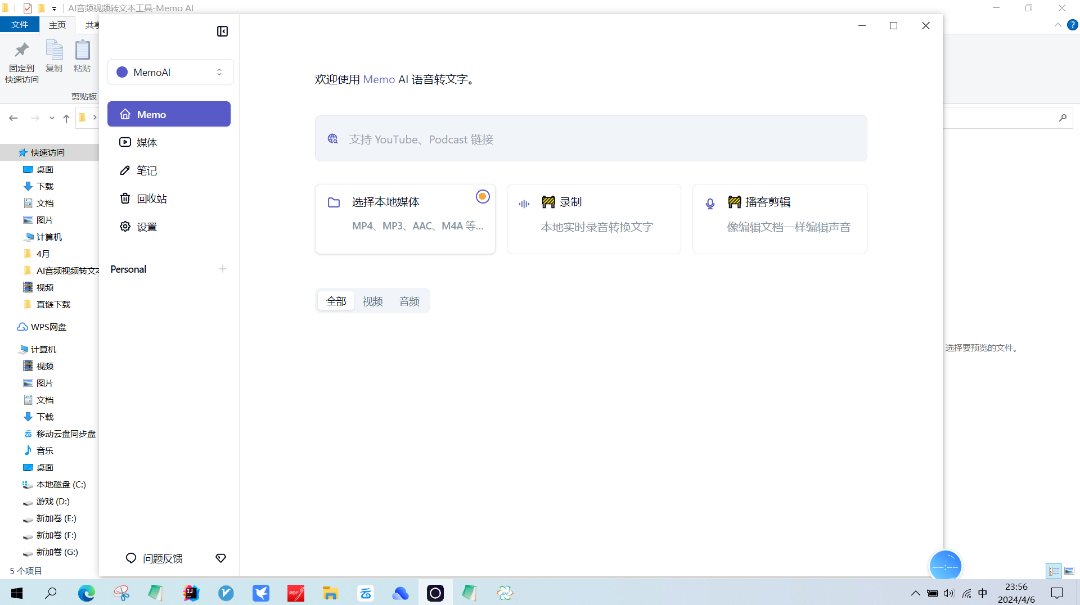
Task: Collapse the sidebar using the panel icon
Action: tap(222, 31)
